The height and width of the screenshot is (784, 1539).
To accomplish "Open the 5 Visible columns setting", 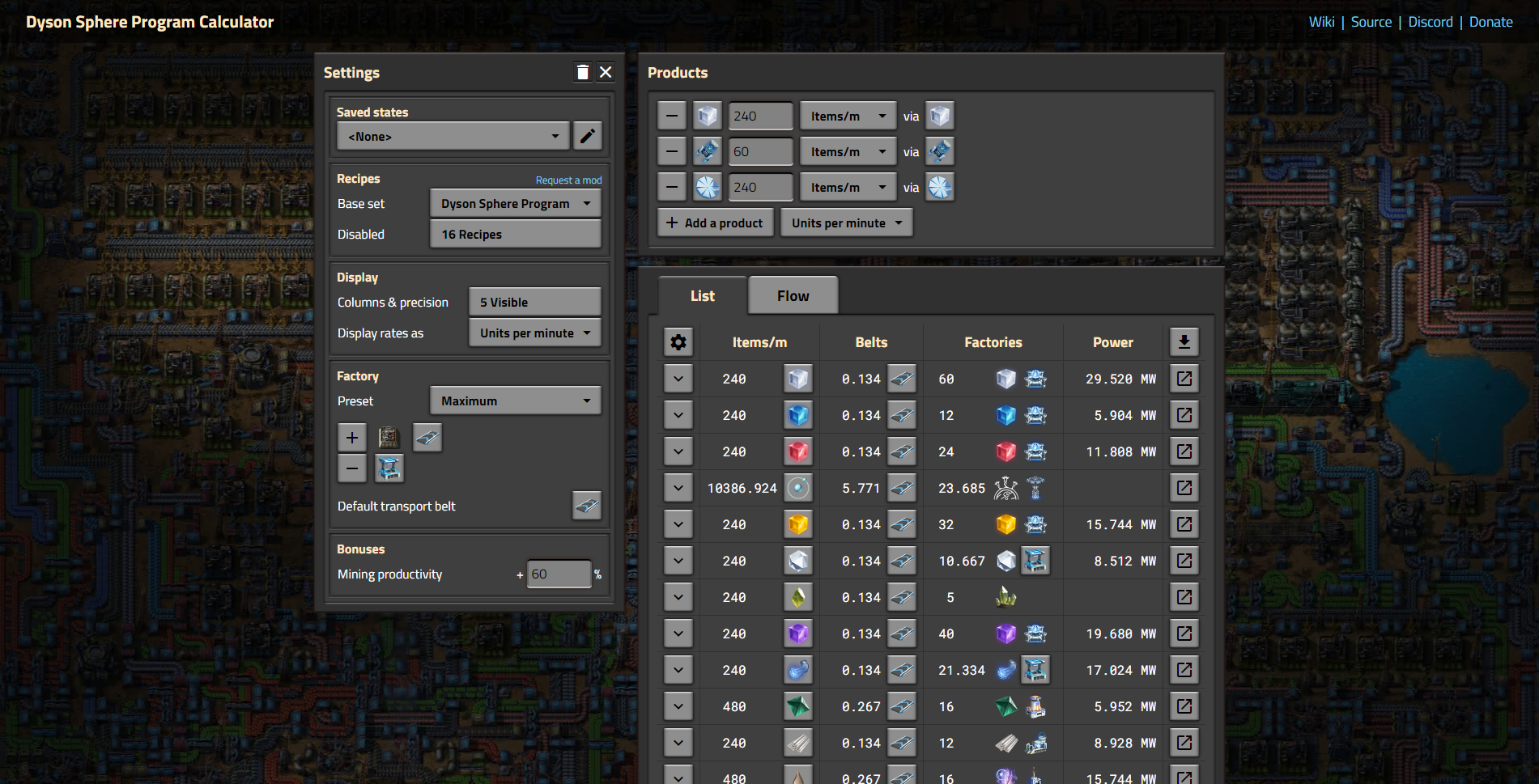I will 534,302.
